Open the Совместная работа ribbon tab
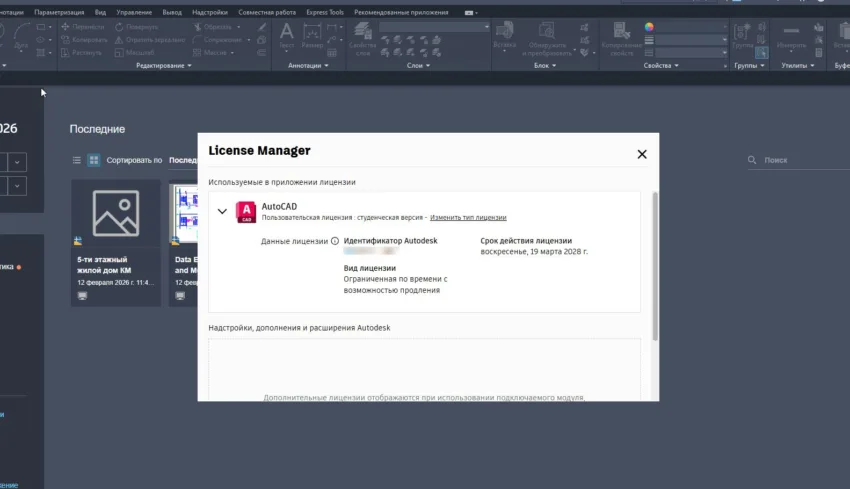 pyautogui.click(x=267, y=12)
